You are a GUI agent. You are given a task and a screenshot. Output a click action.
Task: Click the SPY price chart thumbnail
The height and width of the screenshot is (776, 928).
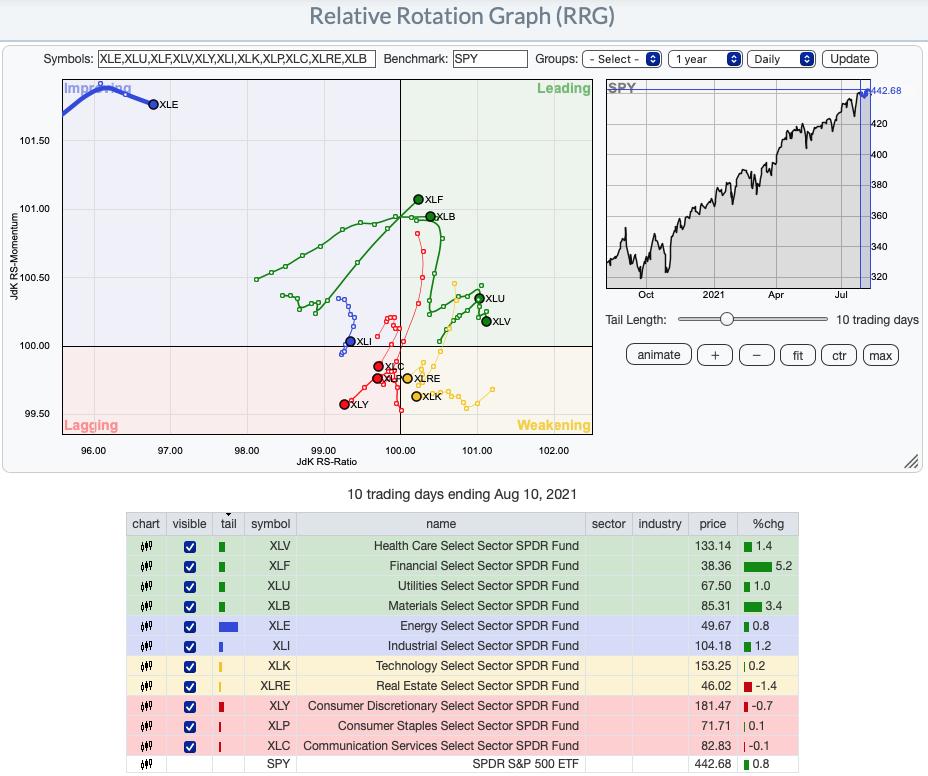point(739,184)
